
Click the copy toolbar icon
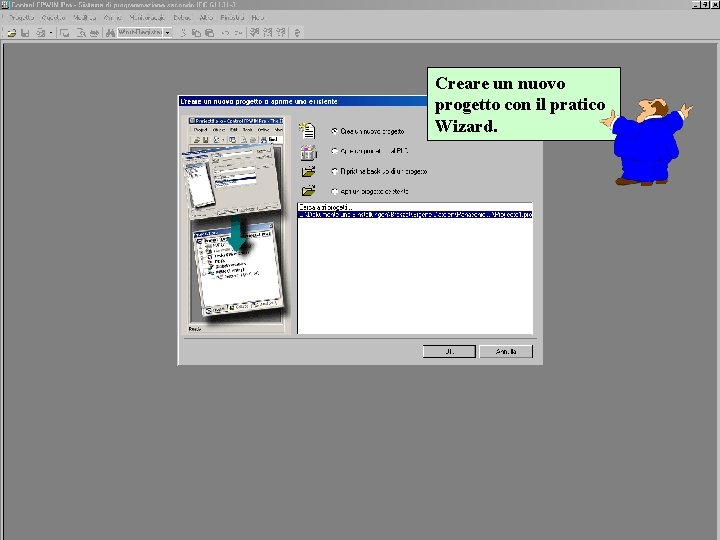pos(196,33)
